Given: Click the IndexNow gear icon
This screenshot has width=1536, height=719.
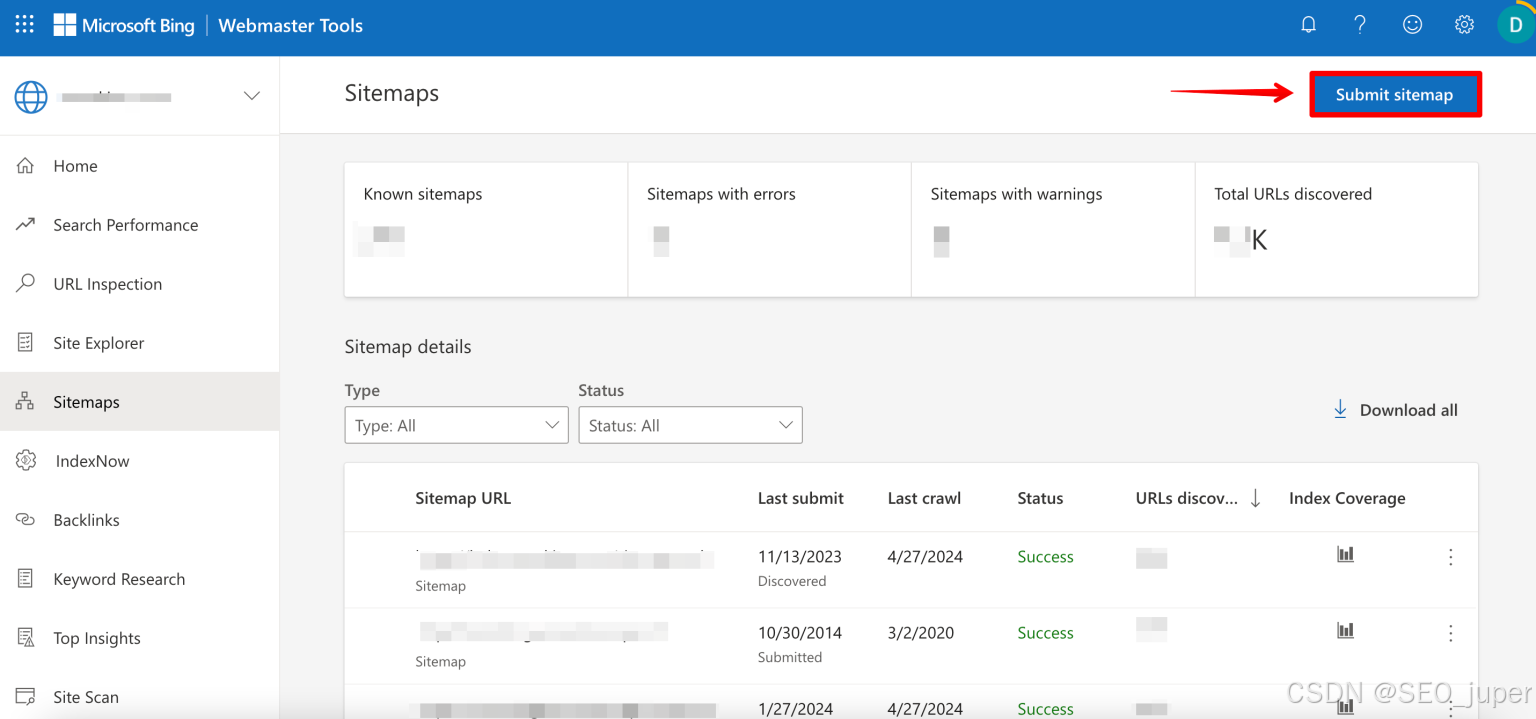Looking at the screenshot, I should tap(26, 461).
